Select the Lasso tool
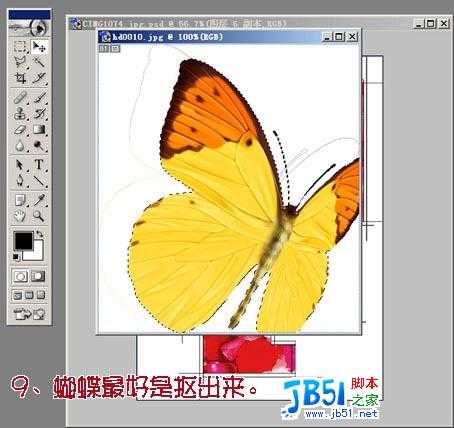Viewport: 454px width, 428px height. (20, 62)
